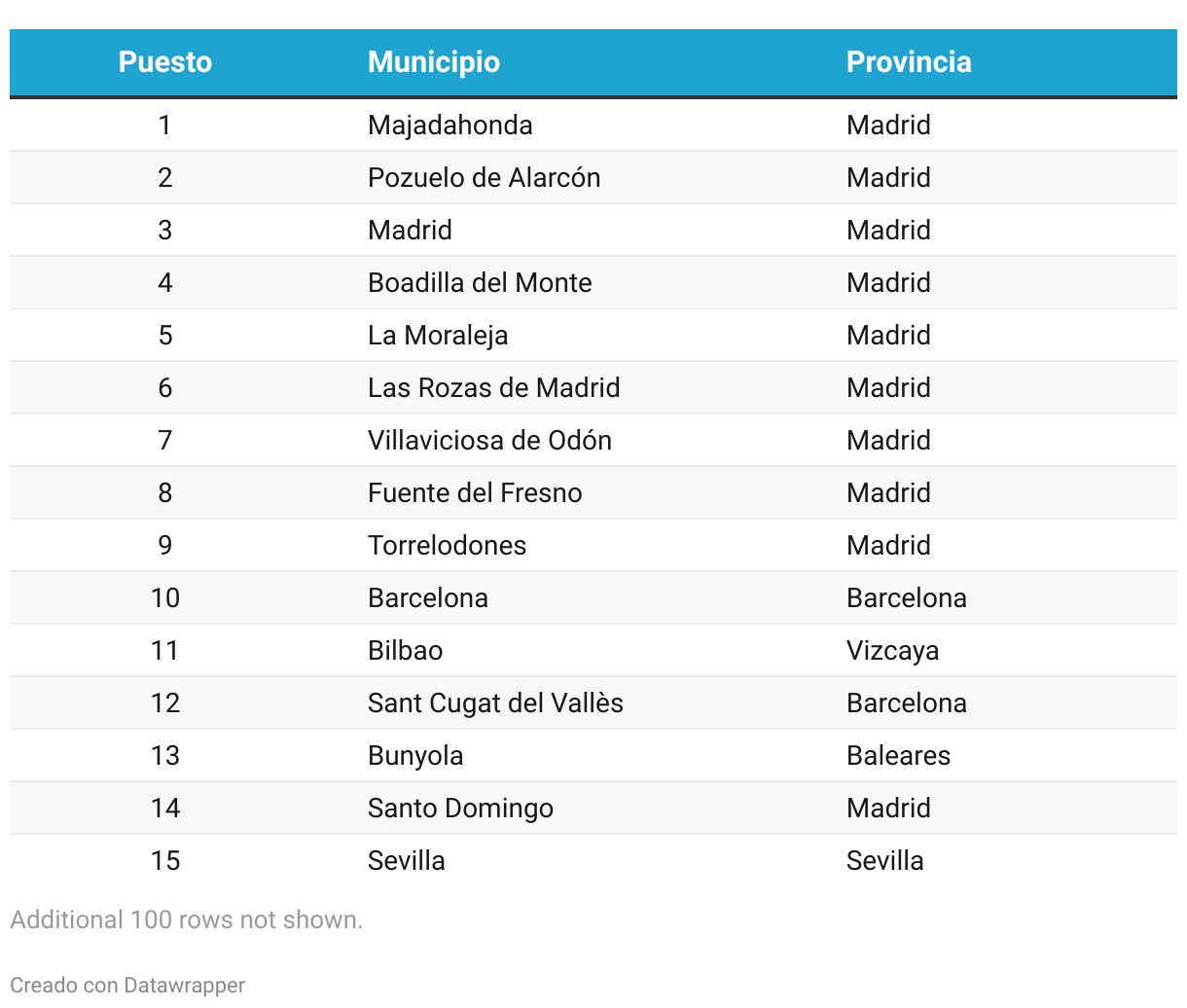Click on Villaviciosa de Odón
1187x1008 pixels.
(x=489, y=440)
